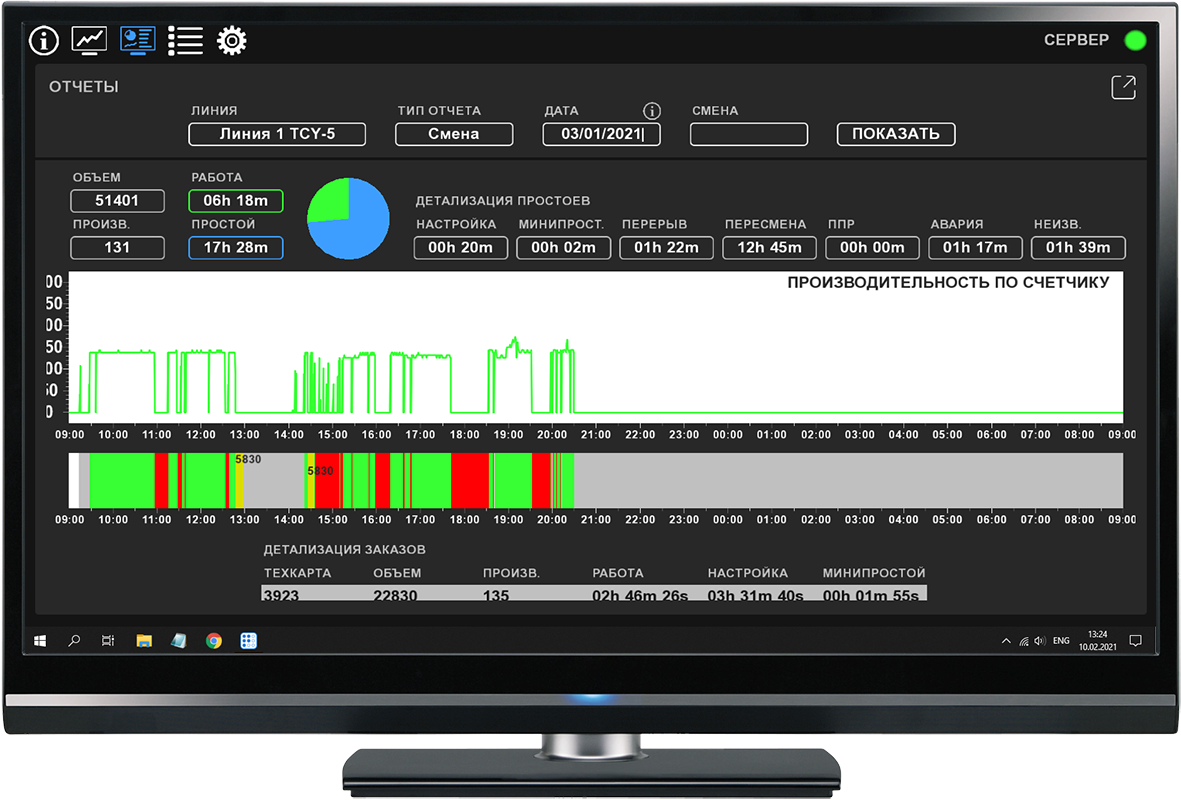Open the settings gear icon
The image size is (1181, 800).
[232, 41]
